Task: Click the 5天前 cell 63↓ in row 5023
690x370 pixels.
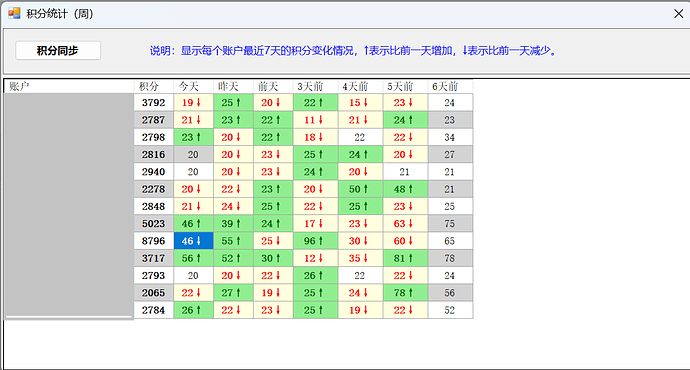Action: [x=405, y=223]
